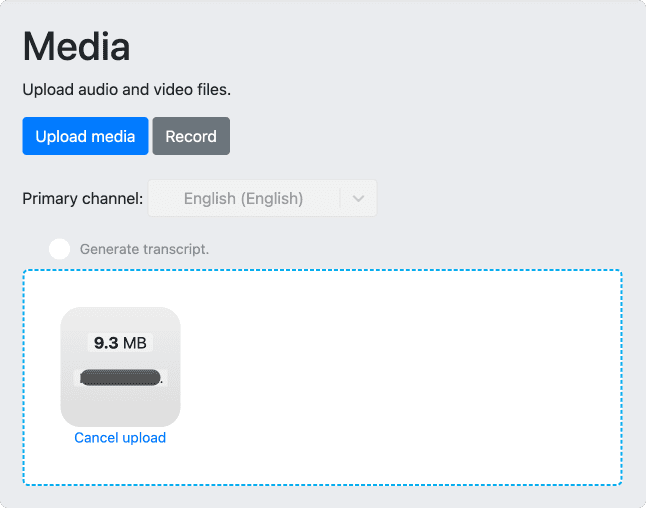Click the 9.3 MB file size badge
This screenshot has width=646, height=508.
click(x=120, y=343)
